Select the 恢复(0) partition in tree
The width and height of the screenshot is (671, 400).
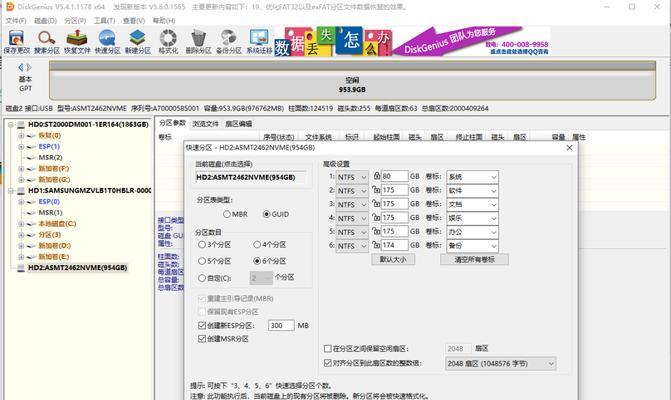point(50,136)
